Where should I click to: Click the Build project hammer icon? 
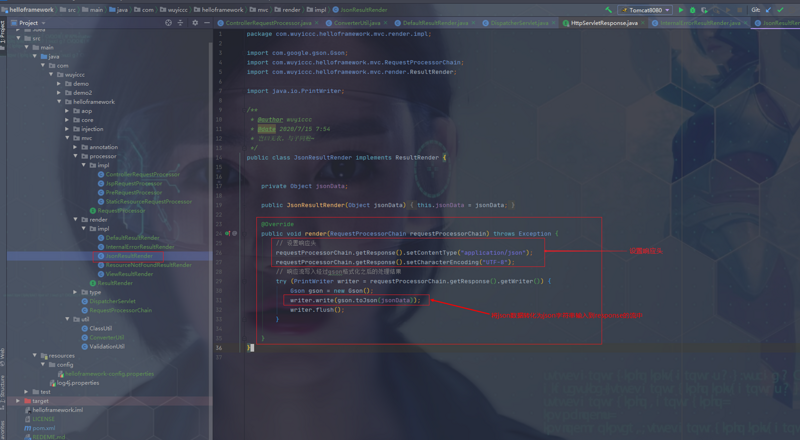tap(608, 10)
